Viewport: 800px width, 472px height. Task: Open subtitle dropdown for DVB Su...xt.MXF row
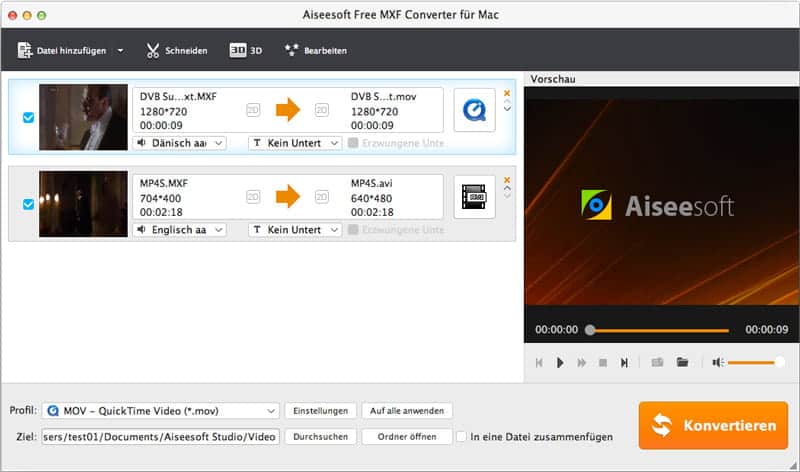295,143
